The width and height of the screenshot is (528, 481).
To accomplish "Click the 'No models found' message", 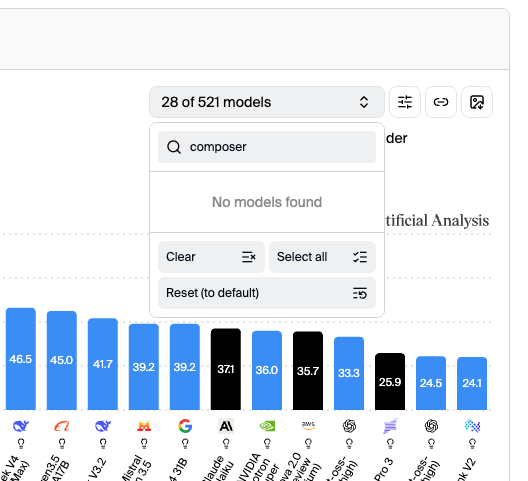I will (267, 202).
